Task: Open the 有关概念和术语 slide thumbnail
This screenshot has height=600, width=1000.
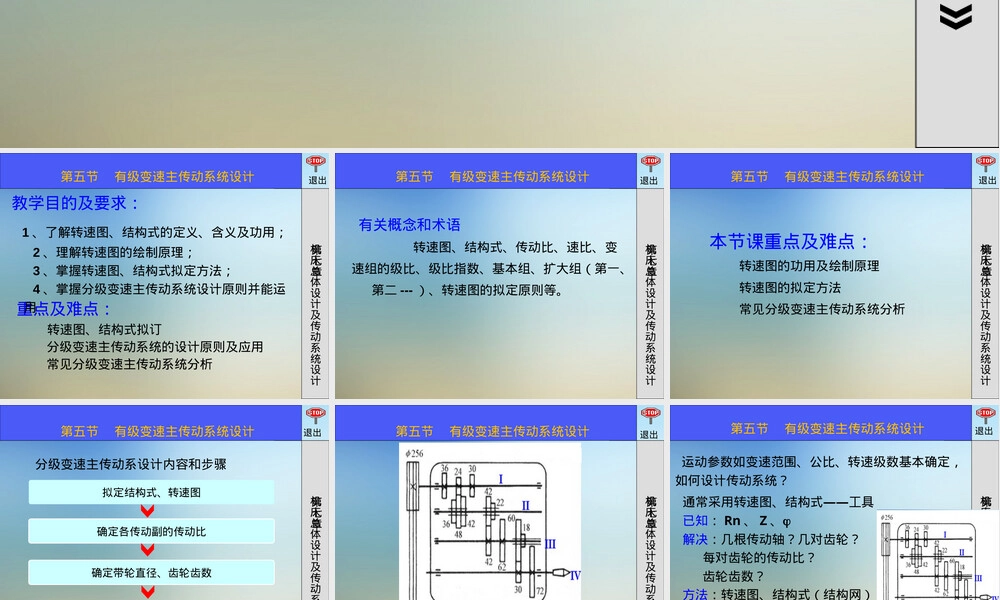Action: click(x=499, y=276)
